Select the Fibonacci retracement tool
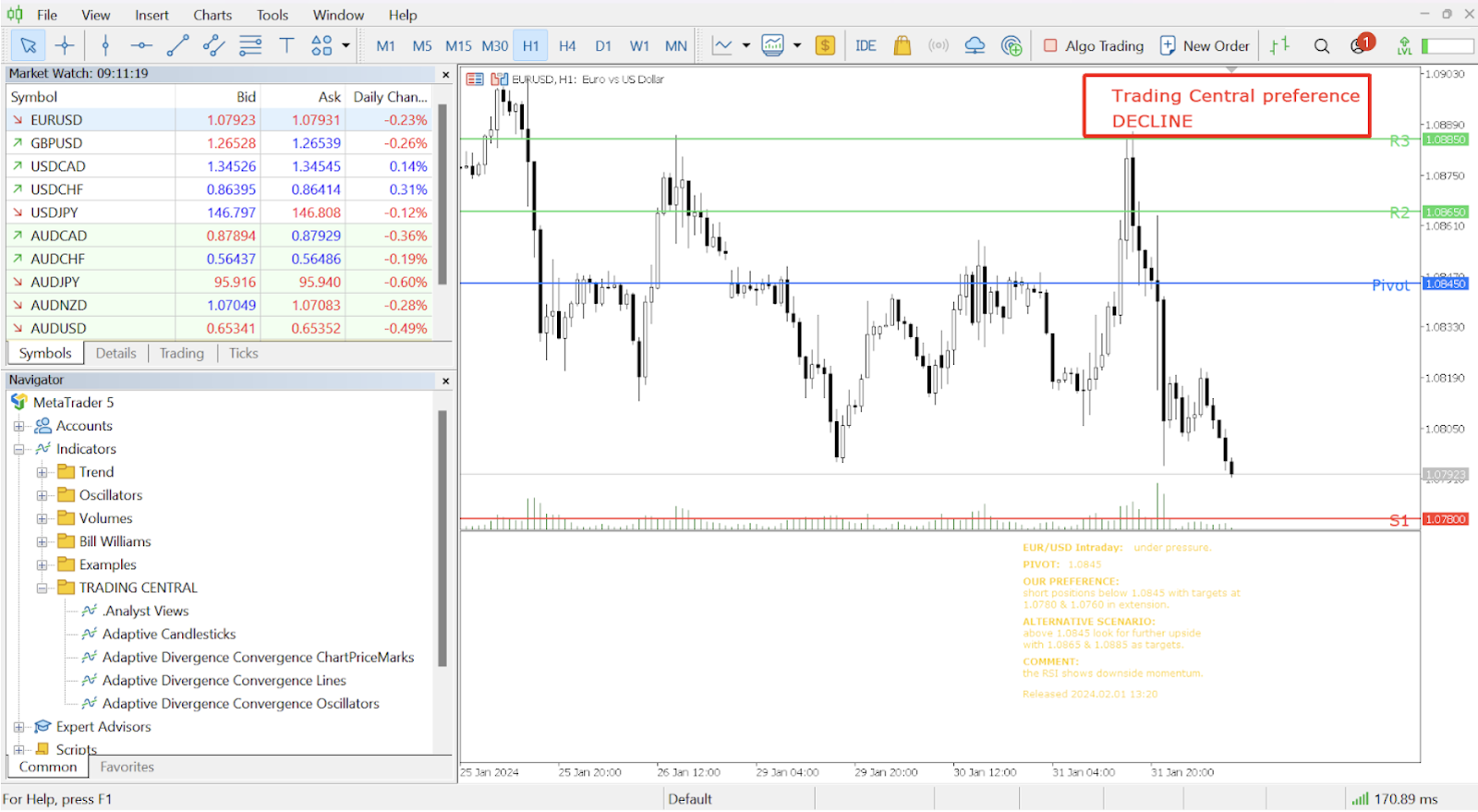 pyautogui.click(x=250, y=45)
